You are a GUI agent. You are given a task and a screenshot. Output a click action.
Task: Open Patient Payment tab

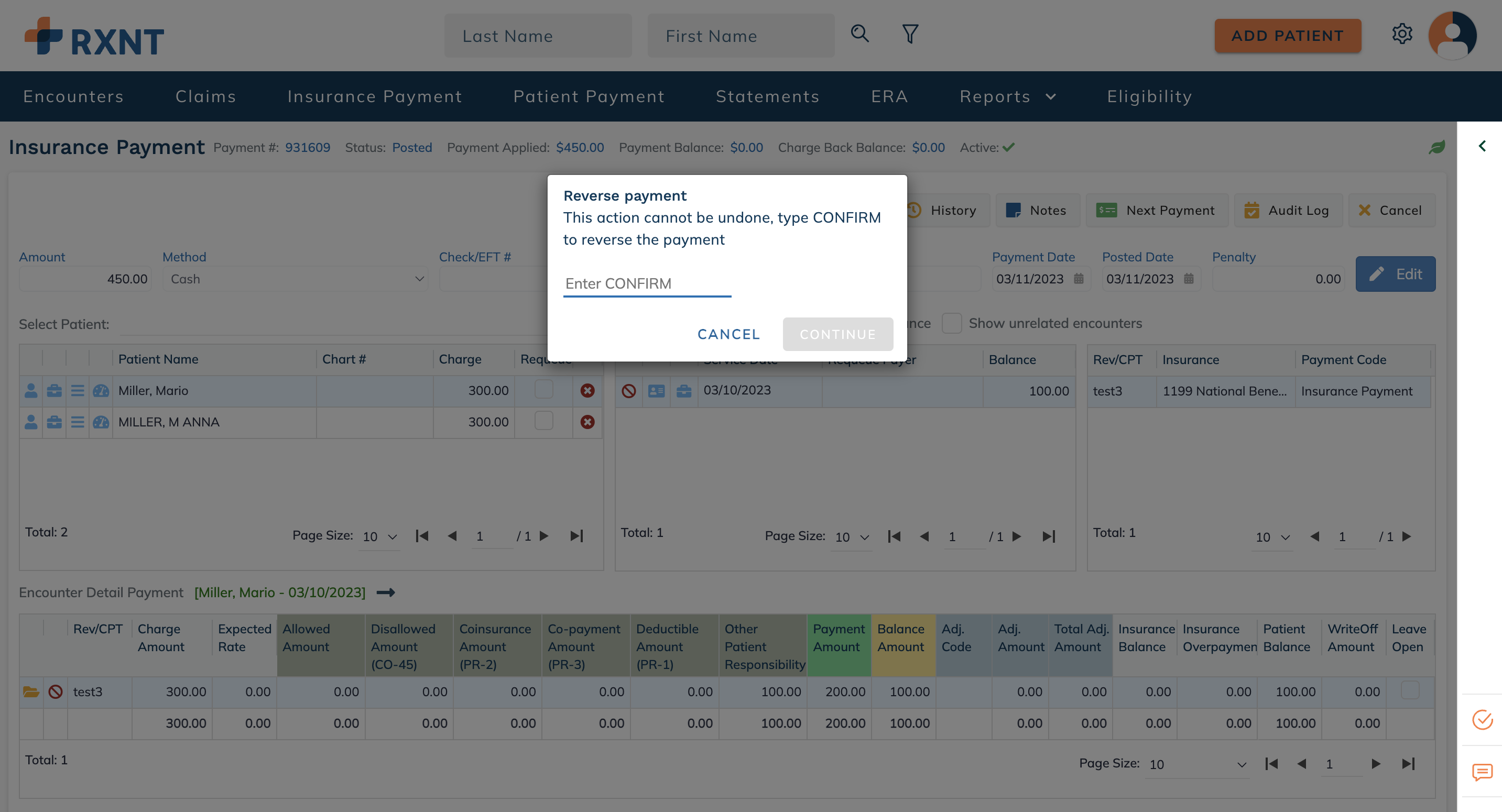click(x=589, y=96)
